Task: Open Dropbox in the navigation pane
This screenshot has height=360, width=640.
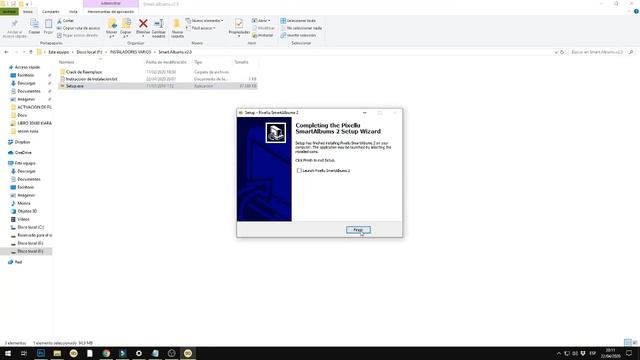Action: point(22,142)
